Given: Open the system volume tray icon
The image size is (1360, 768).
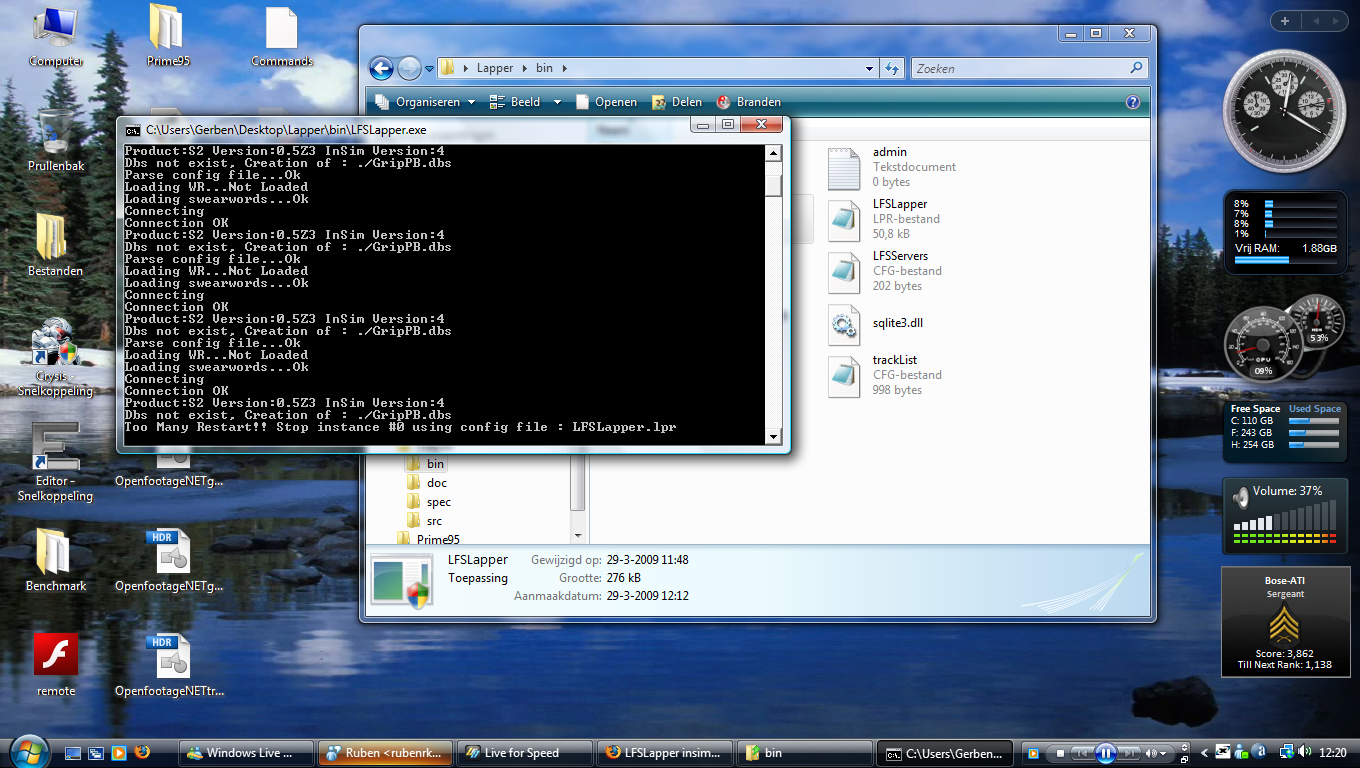Looking at the screenshot, I should [x=1306, y=753].
